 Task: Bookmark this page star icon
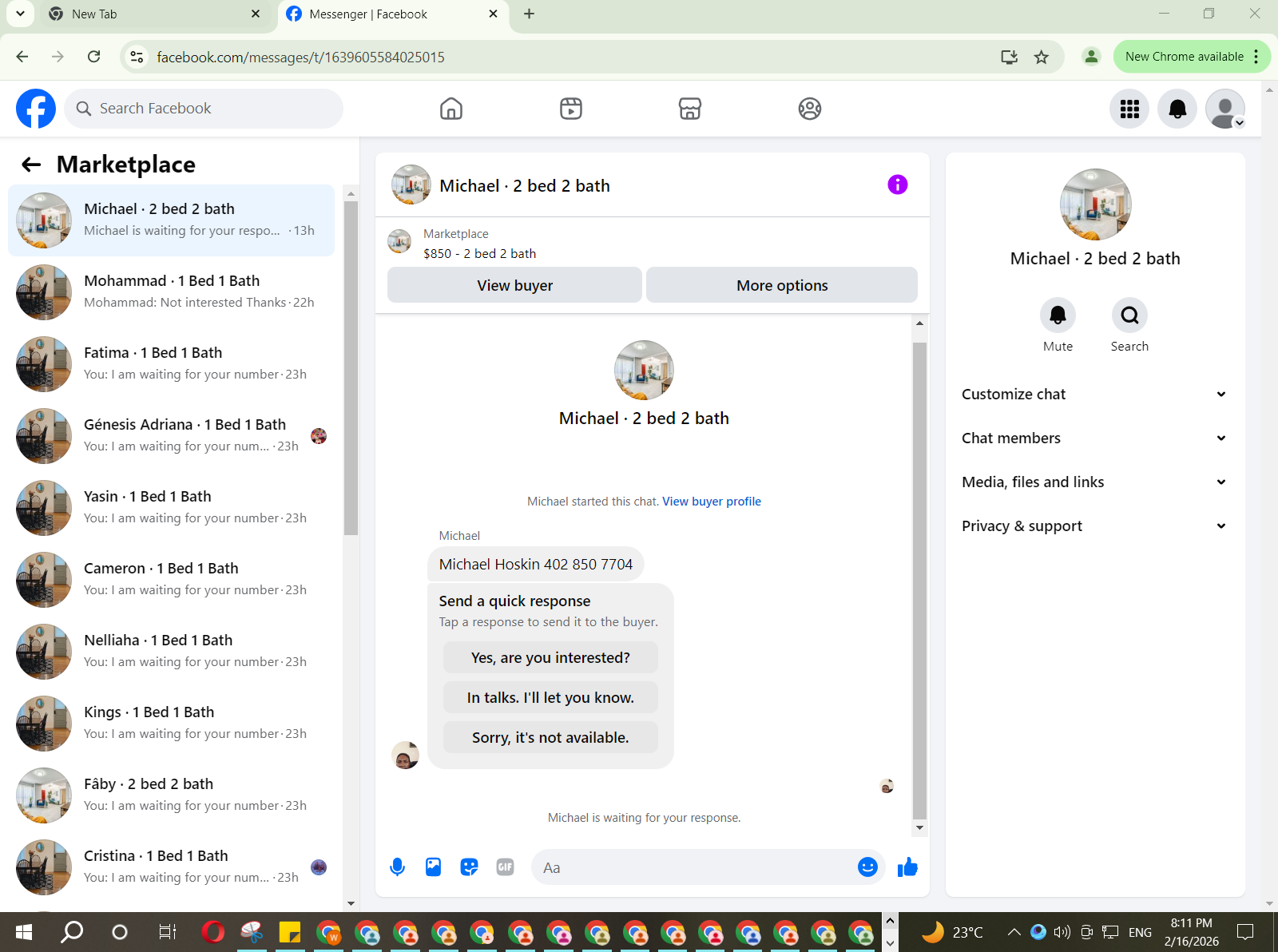tap(1041, 57)
